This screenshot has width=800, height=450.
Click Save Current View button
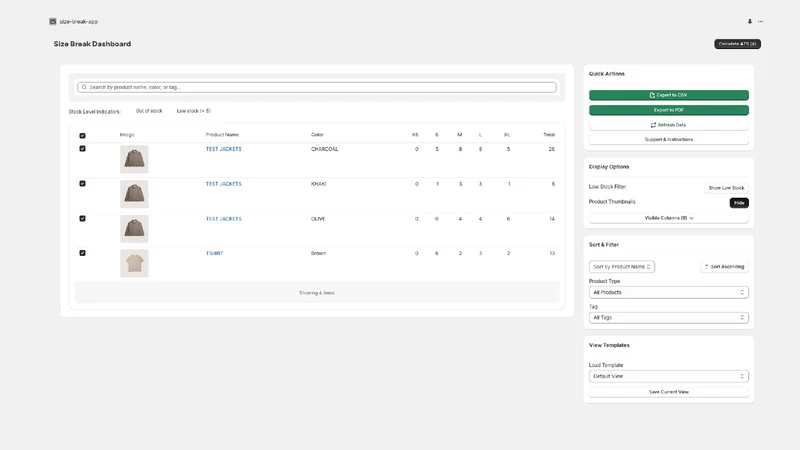(668, 392)
